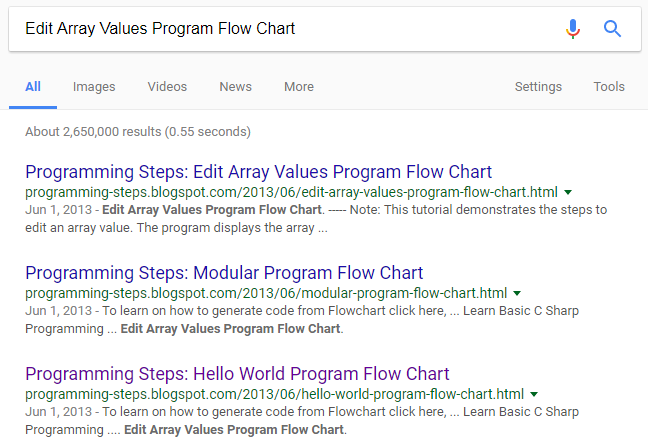This screenshot has width=648, height=446.
Task: Click the voice search microphone icon
Action: pyautogui.click(x=573, y=29)
